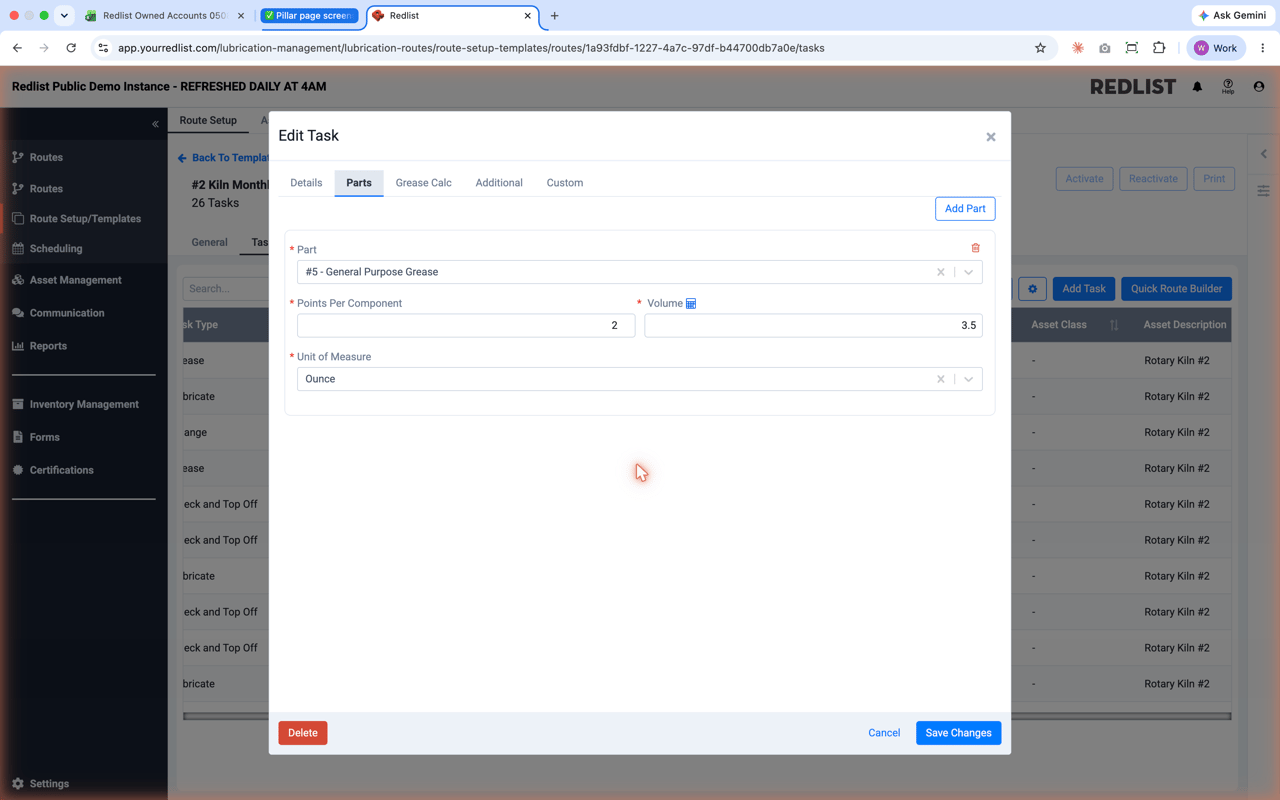The width and height of the screenshot is (1280, 800).
Task: Follow the Back To Templates link
Action: (223, 158)
